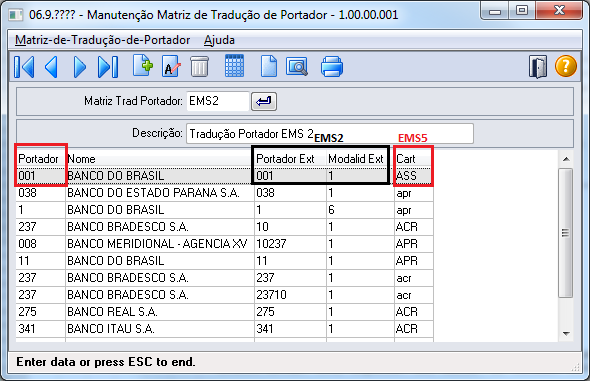Open the Ajuda menu
Viewport: 590px width, 381px height.
[219, 40]
